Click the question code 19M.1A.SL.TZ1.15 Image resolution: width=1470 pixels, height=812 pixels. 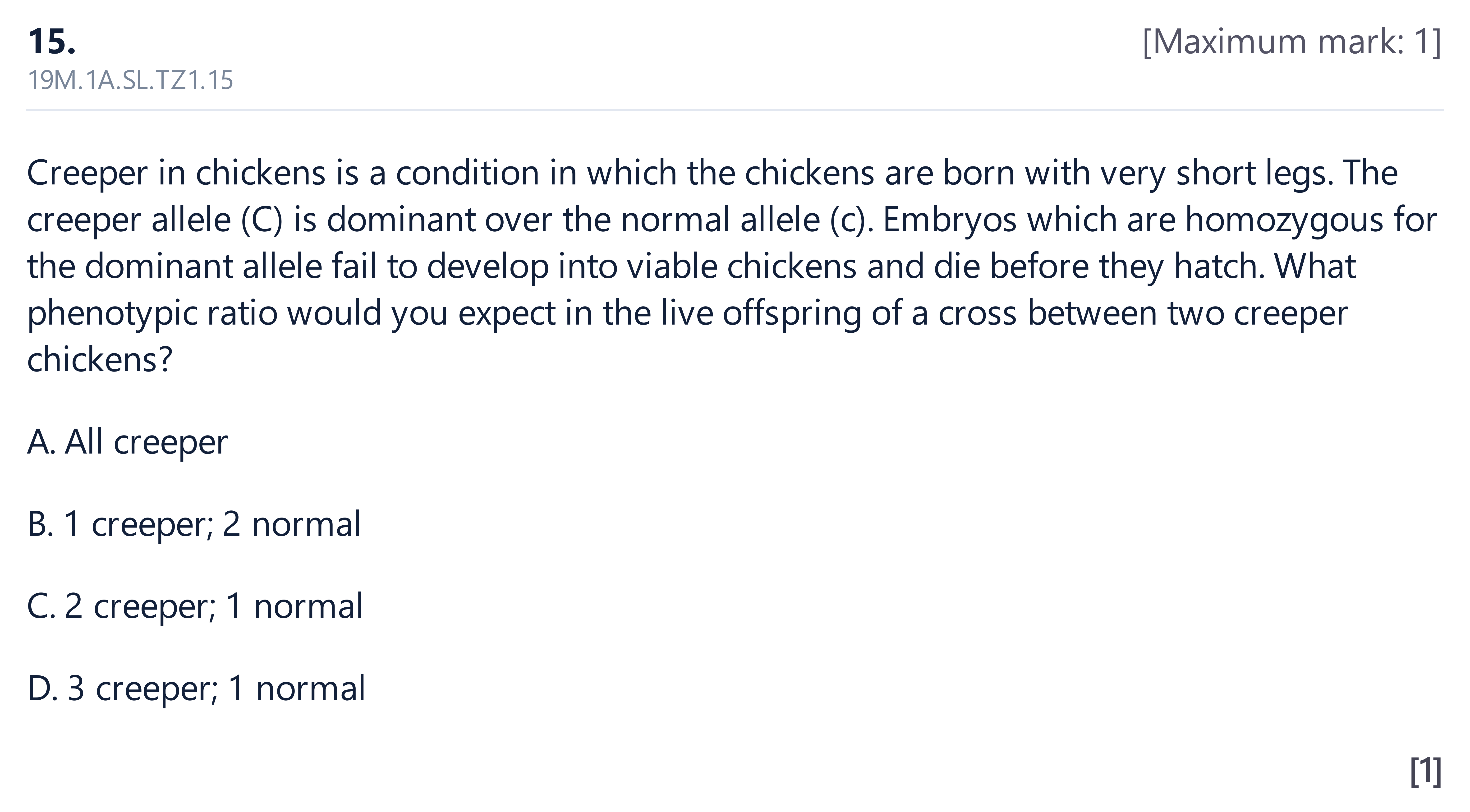click(x=130, y=80)
